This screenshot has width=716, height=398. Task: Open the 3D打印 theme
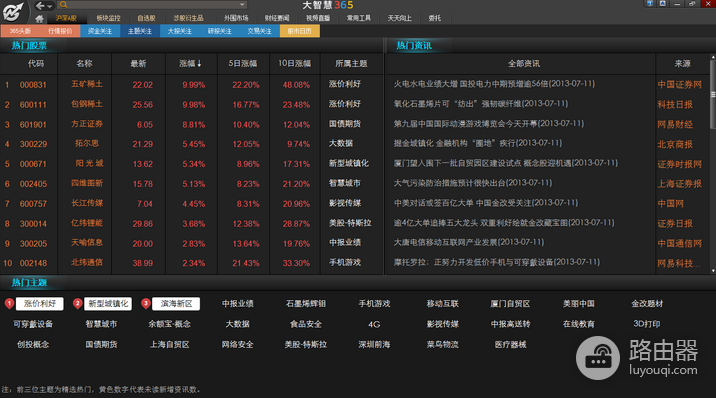coord(647,324)
